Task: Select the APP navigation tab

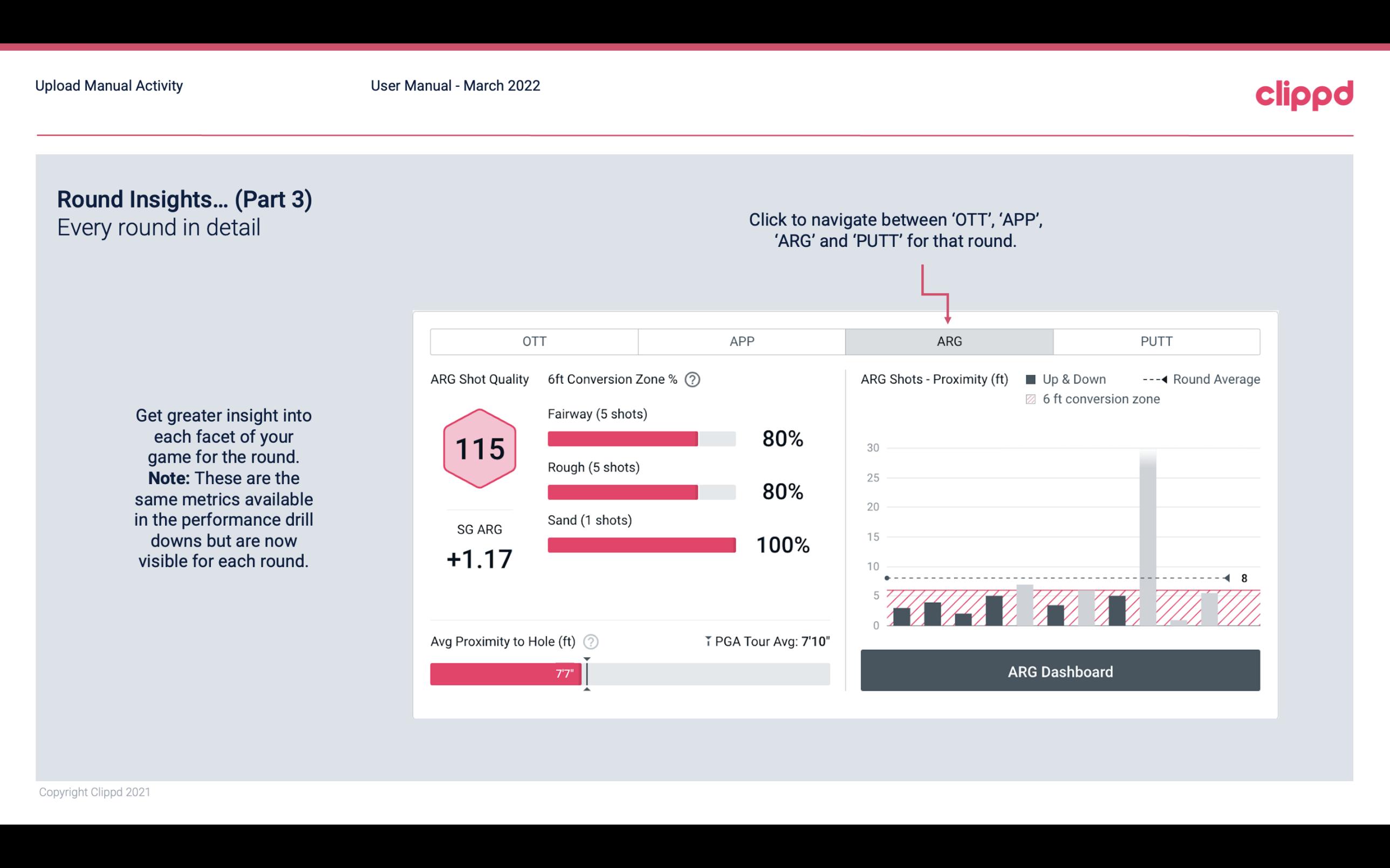Action: (x=740, y=342)
